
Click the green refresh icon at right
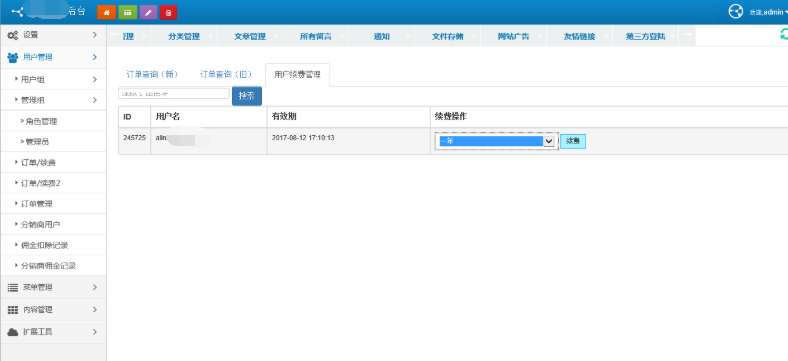click(783, 34)
